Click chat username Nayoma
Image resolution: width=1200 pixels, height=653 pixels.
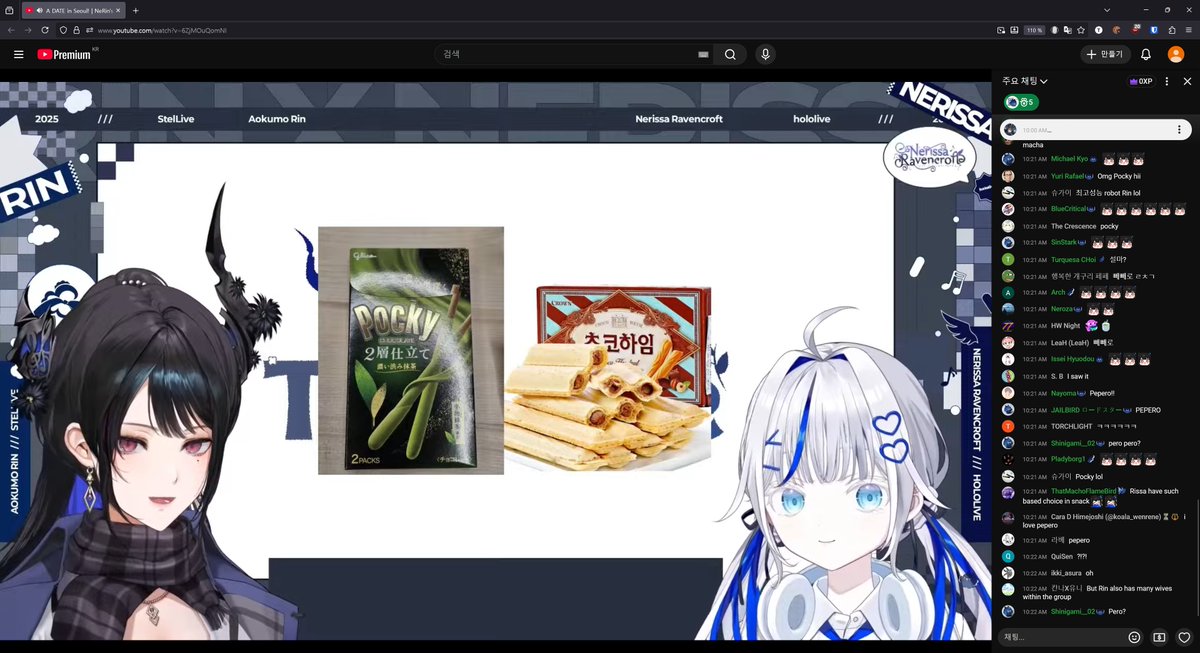tap(1064, 393)
